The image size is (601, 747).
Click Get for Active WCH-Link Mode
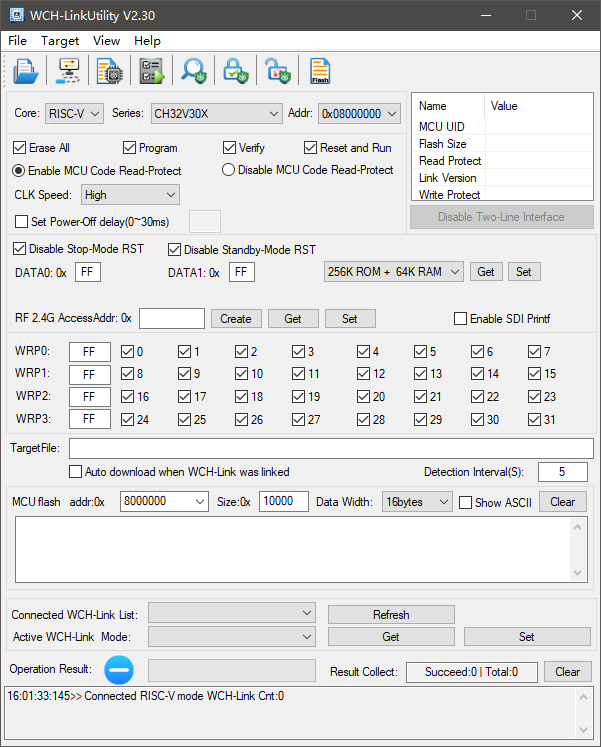(391, 636)
